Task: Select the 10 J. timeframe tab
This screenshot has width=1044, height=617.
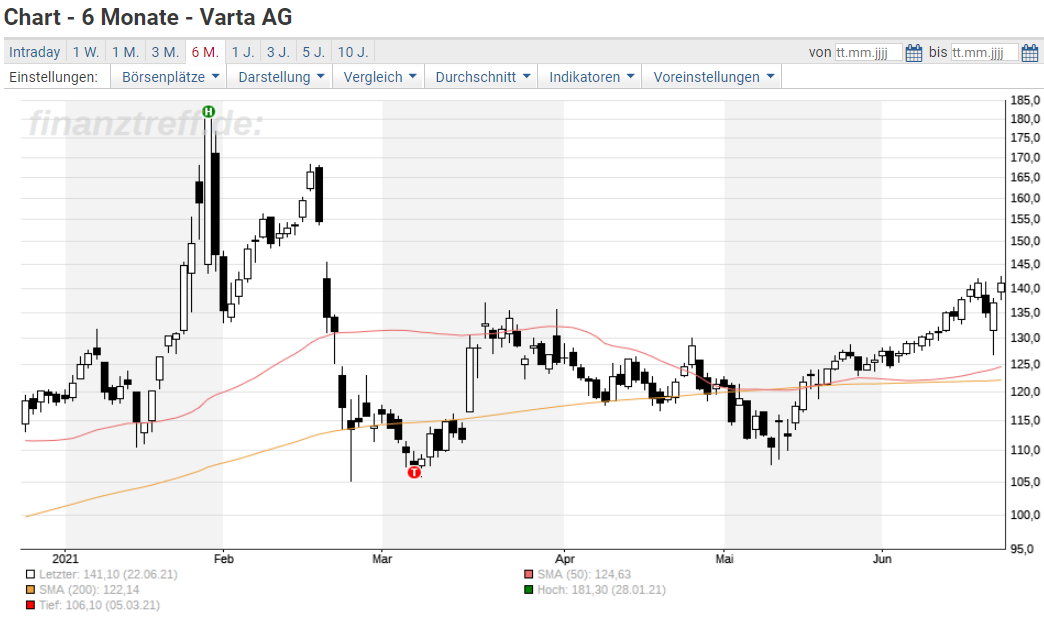Action: [353, 52]
